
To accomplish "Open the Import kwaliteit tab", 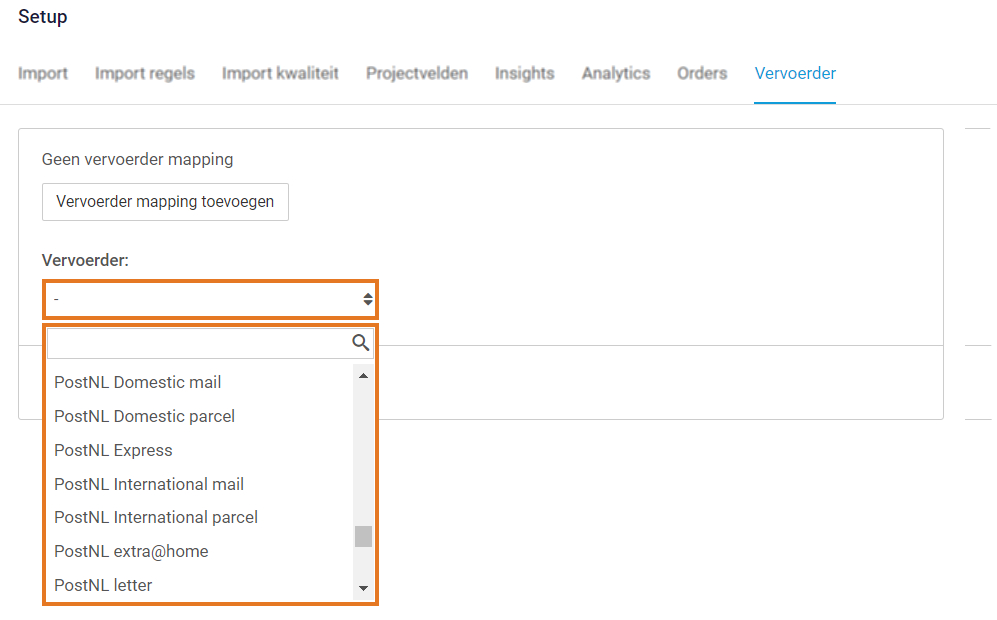I will (280, 73).
